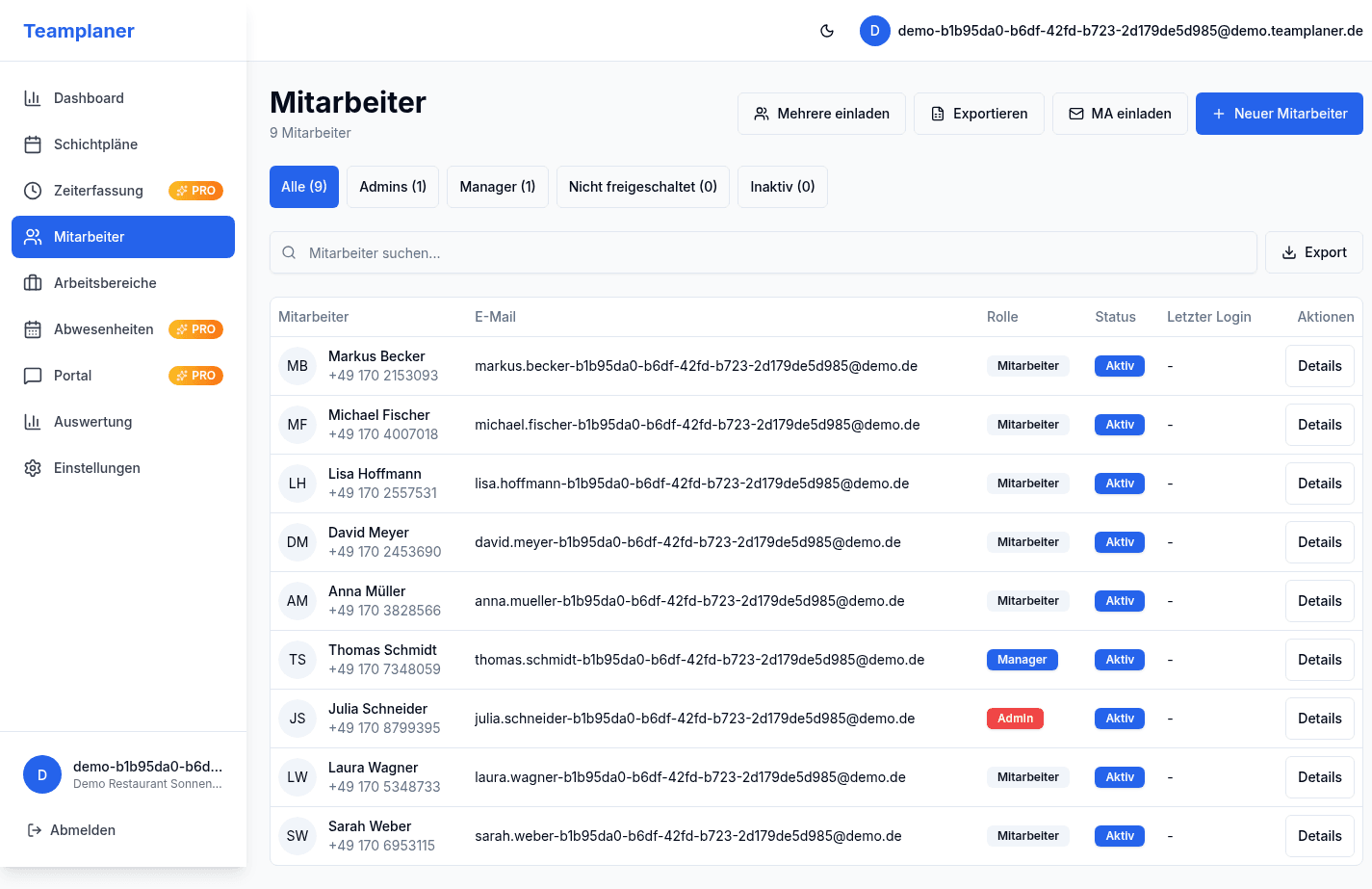Screen dimensions: 1372x889
Task: Click the Exportieren button in the header
Action: pos(978,114)
